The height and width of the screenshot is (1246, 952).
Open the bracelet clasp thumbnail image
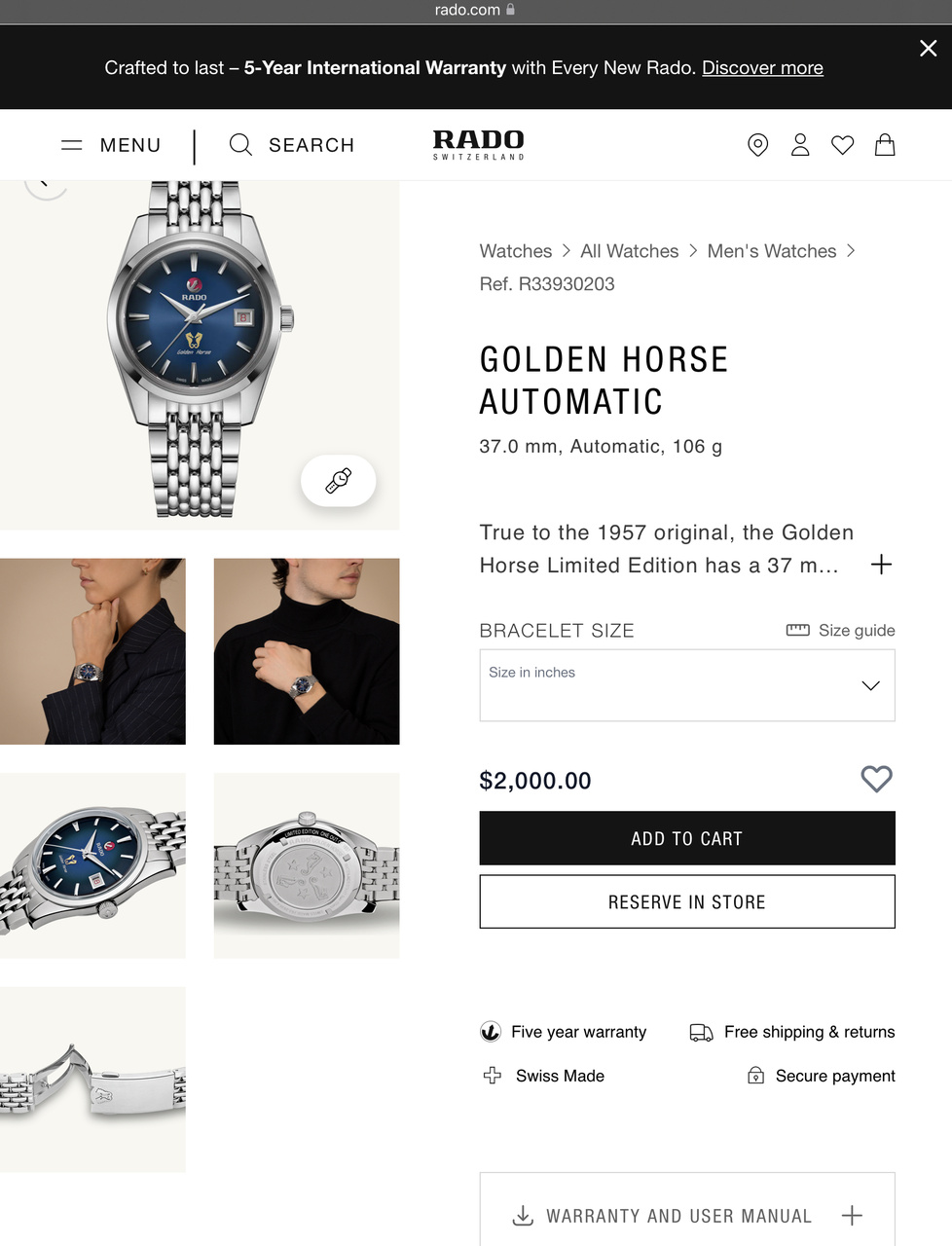[92, 1080]
